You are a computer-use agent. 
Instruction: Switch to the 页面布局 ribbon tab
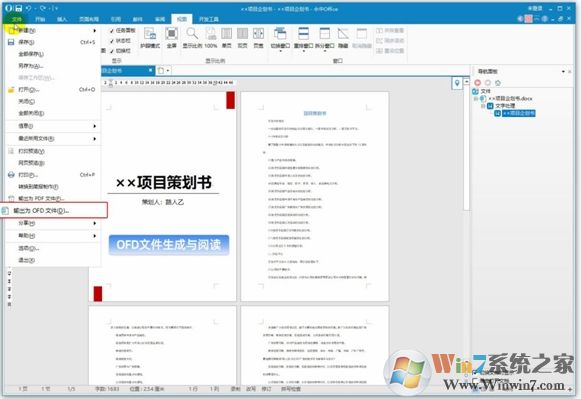(89, 19)
